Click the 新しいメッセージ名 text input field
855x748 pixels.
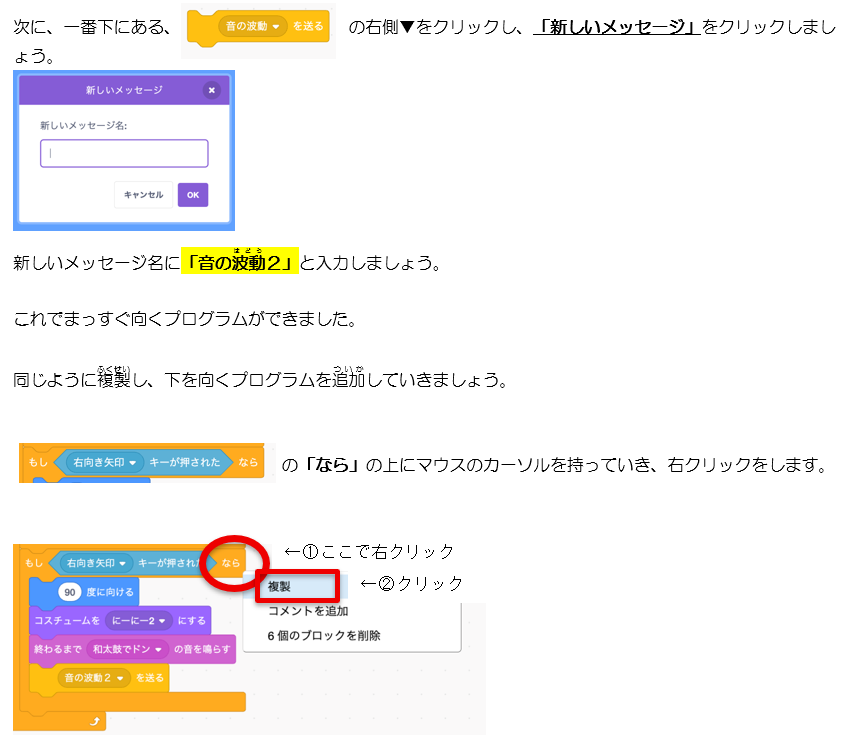click(x=124, y=153)
